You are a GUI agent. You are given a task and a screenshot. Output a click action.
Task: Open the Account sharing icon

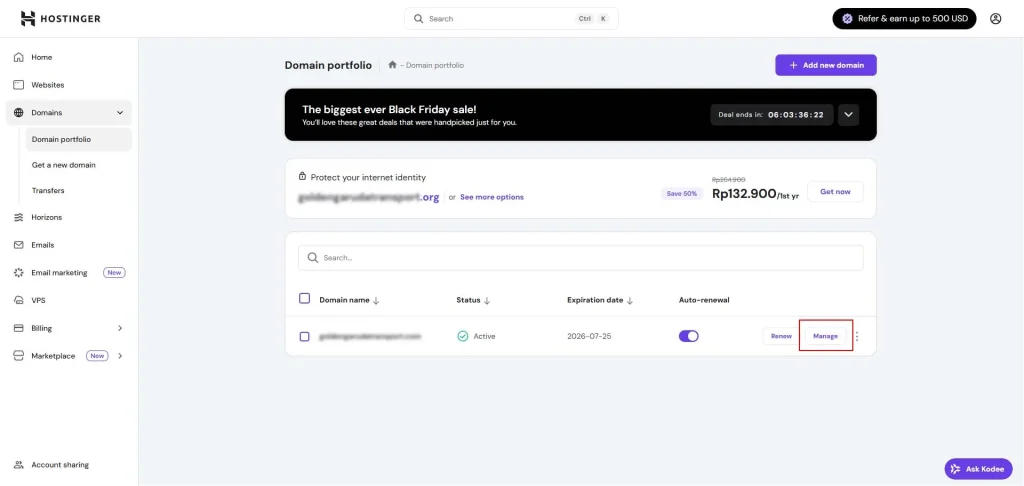18,465
